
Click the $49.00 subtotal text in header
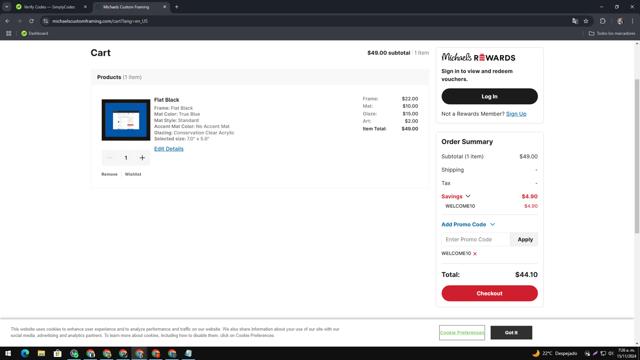coord(389,53)
